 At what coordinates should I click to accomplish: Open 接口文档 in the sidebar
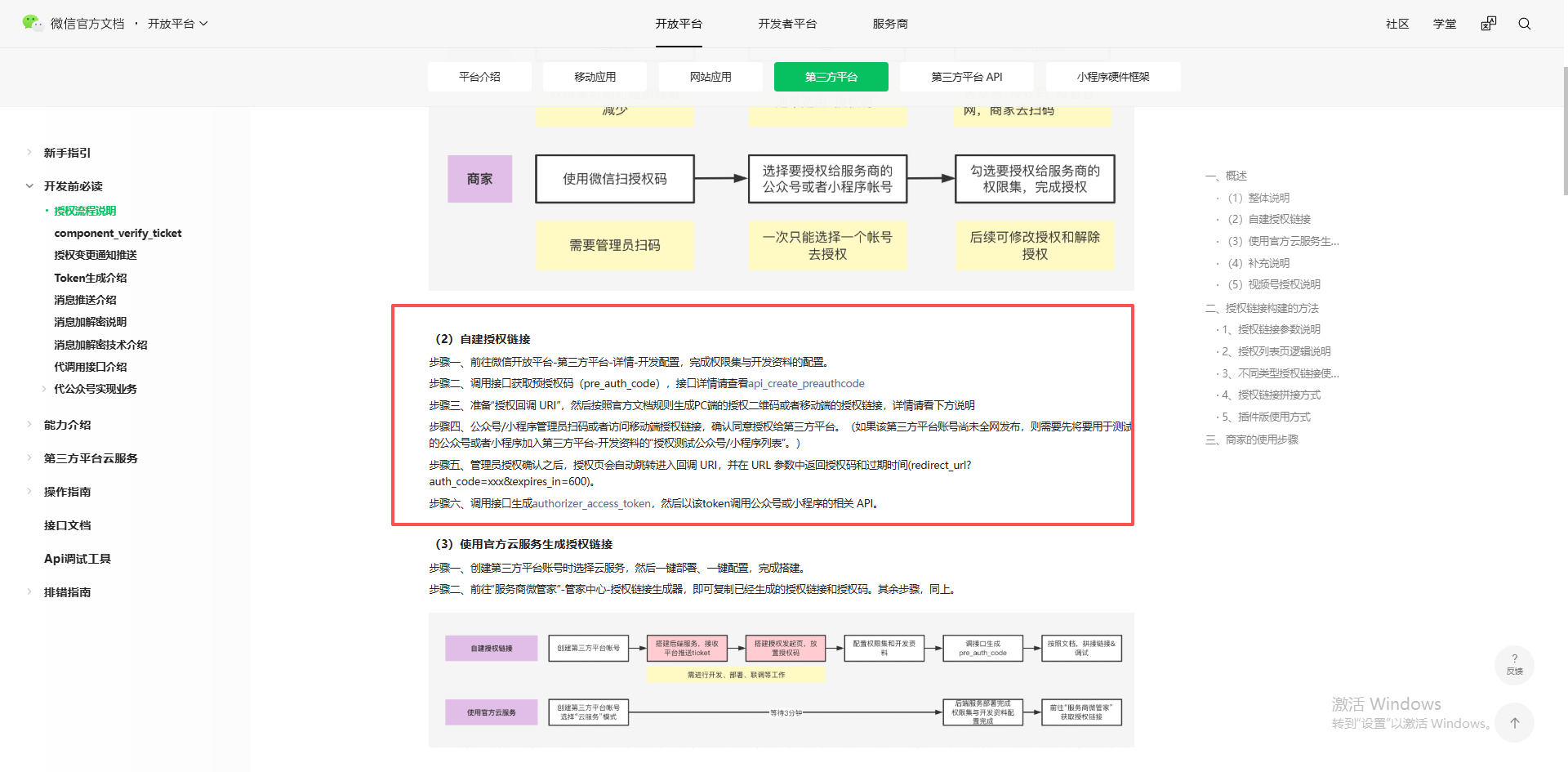(67, 525)
